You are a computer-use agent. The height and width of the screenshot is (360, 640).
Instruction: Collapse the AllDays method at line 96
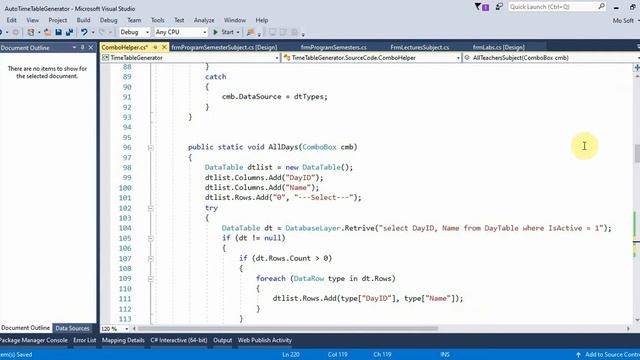click(150, 147)
